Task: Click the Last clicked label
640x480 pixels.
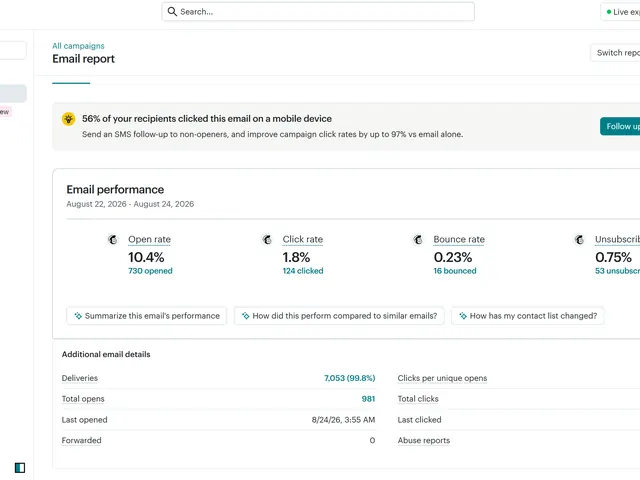Action: 420,420
